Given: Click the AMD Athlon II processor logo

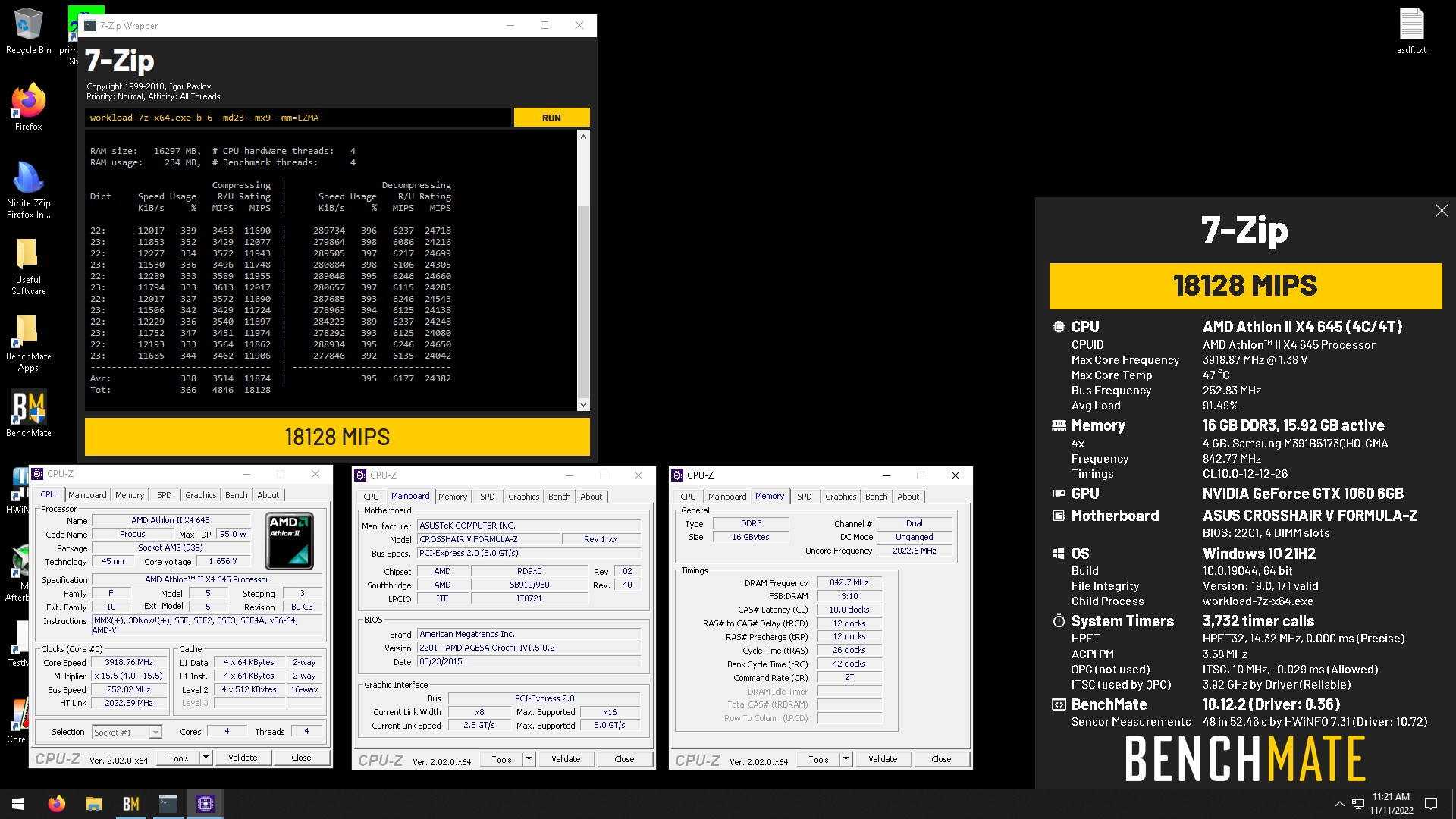Looking at the screenshot, I should pyautogui.click(x=289, y=541).
